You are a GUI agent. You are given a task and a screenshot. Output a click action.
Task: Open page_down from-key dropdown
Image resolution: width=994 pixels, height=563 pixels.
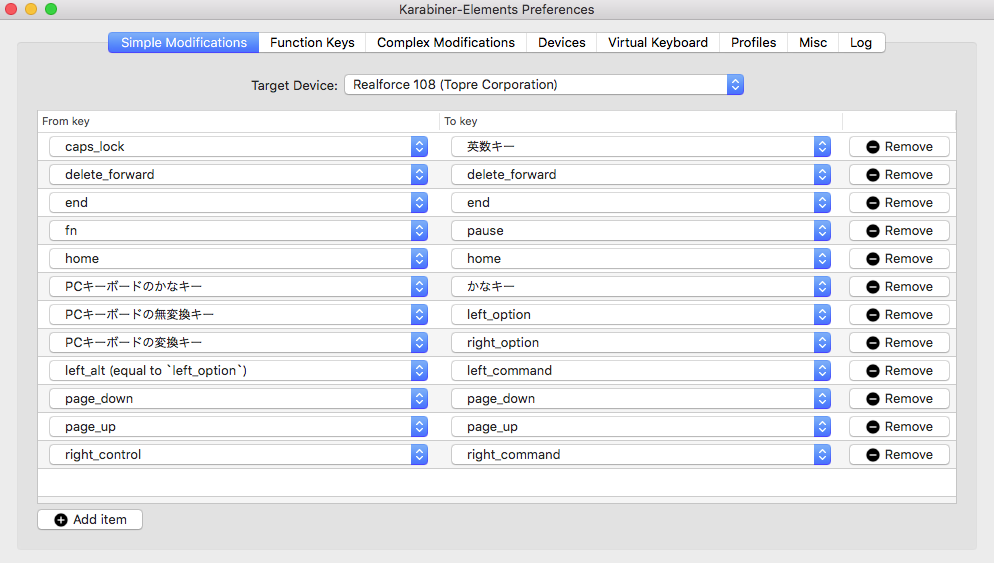pos(238,399)
